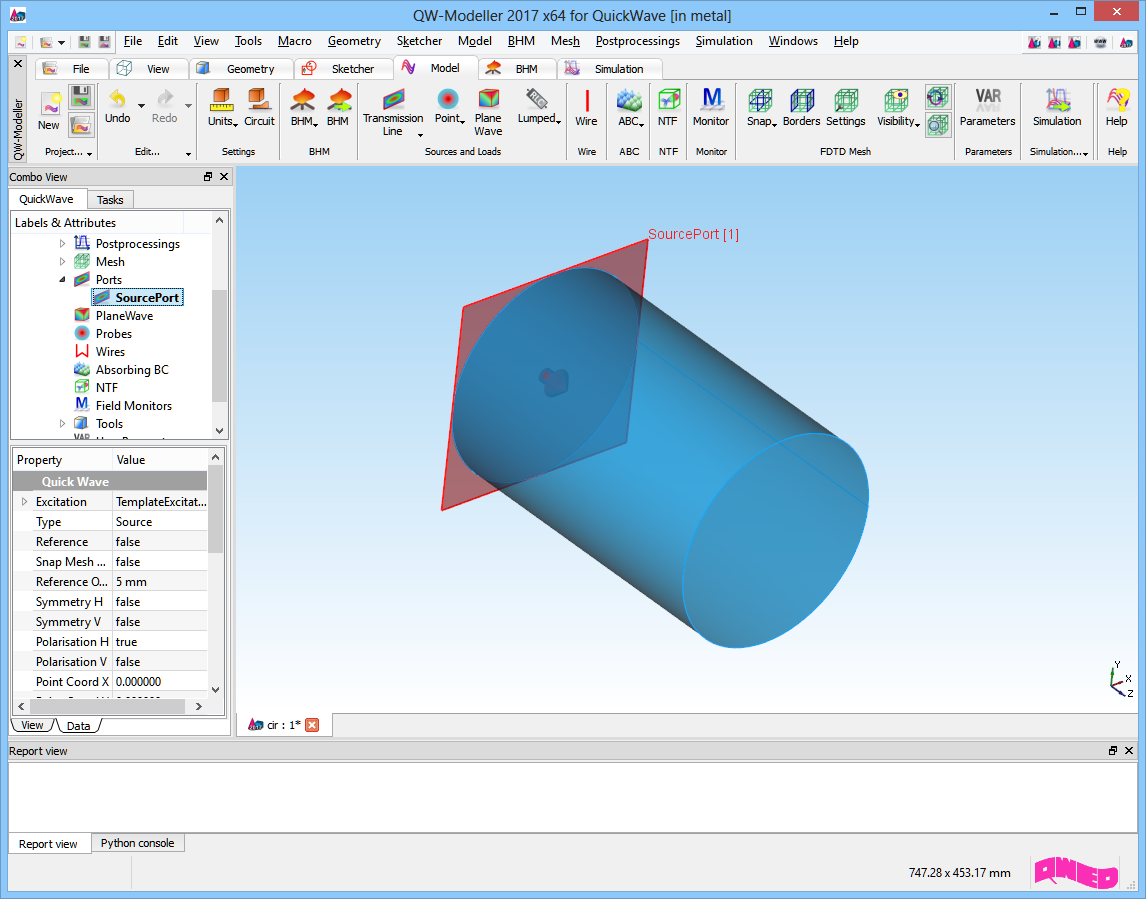Click the ribbon Save icon above Project
Viewport: 1146px width, 899px height.
[80, 96]
